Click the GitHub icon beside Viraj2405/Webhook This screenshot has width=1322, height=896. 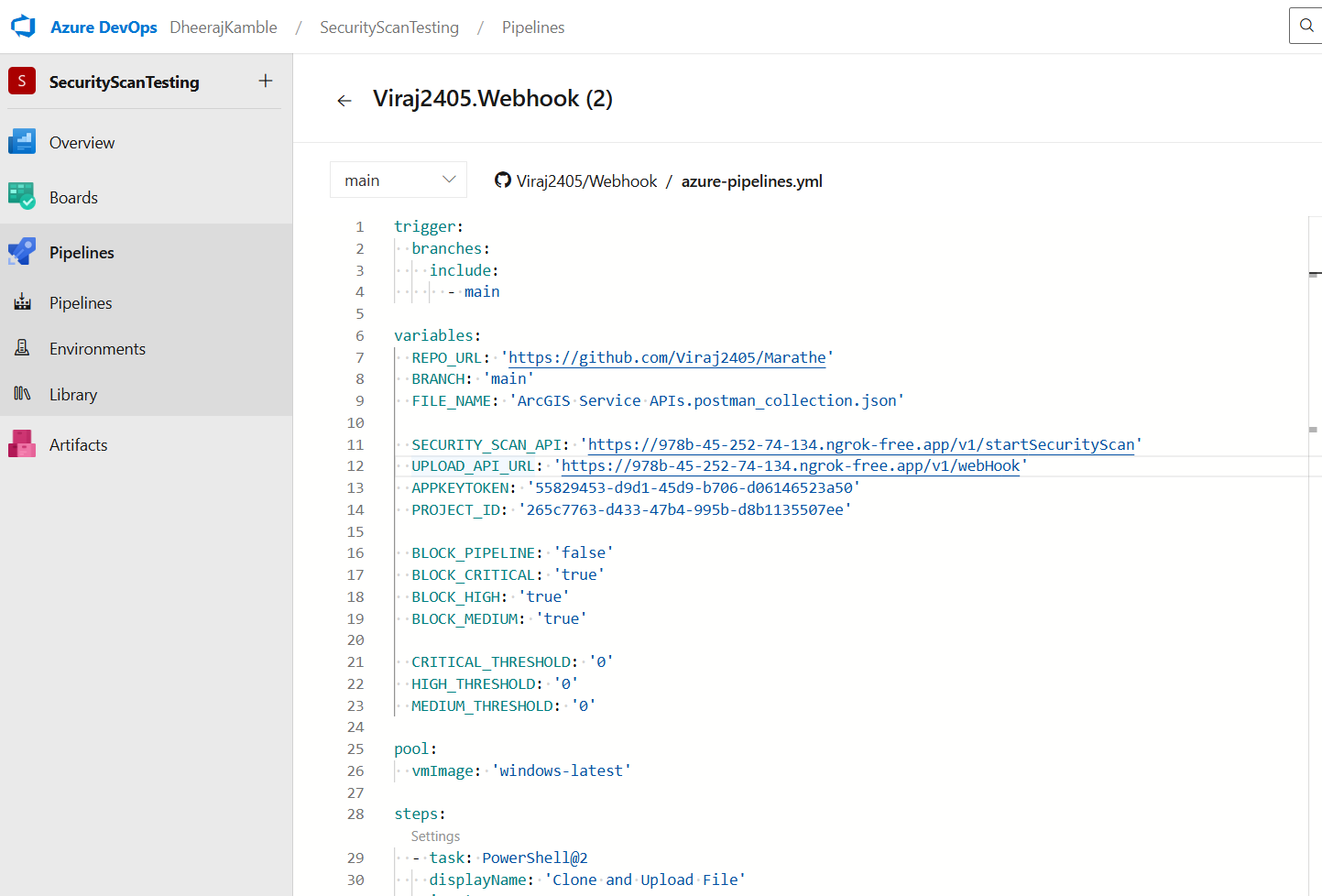(x=503, y=180)
